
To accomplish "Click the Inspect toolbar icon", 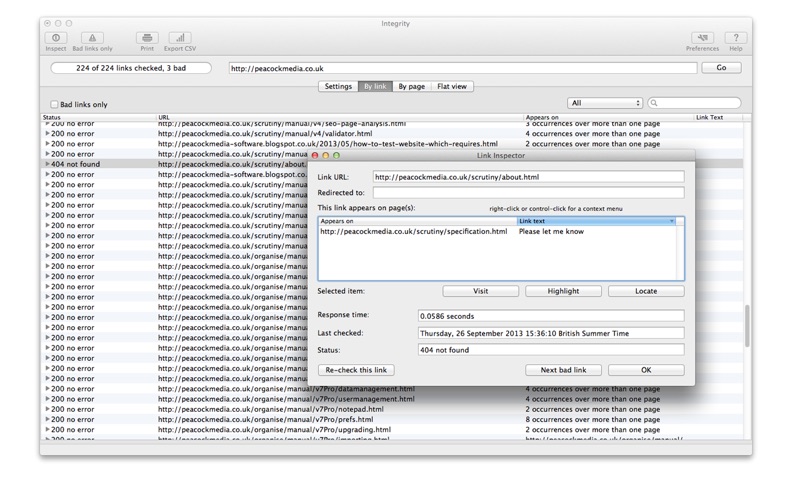I will [56, 38].
